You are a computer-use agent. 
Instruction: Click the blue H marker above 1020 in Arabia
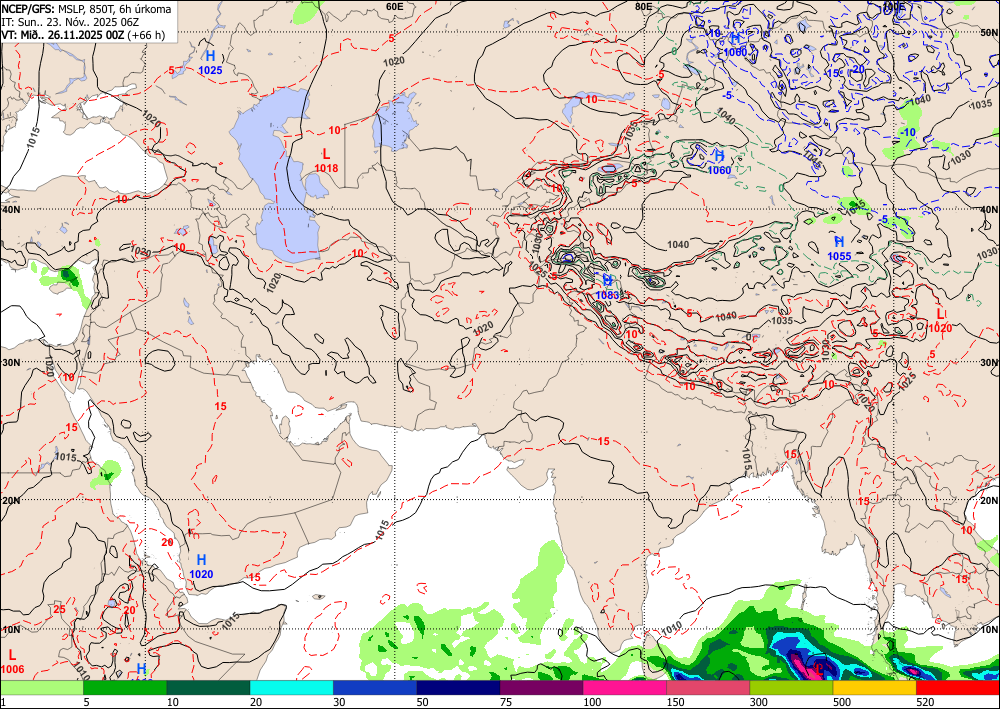click(x=201, y=560)
